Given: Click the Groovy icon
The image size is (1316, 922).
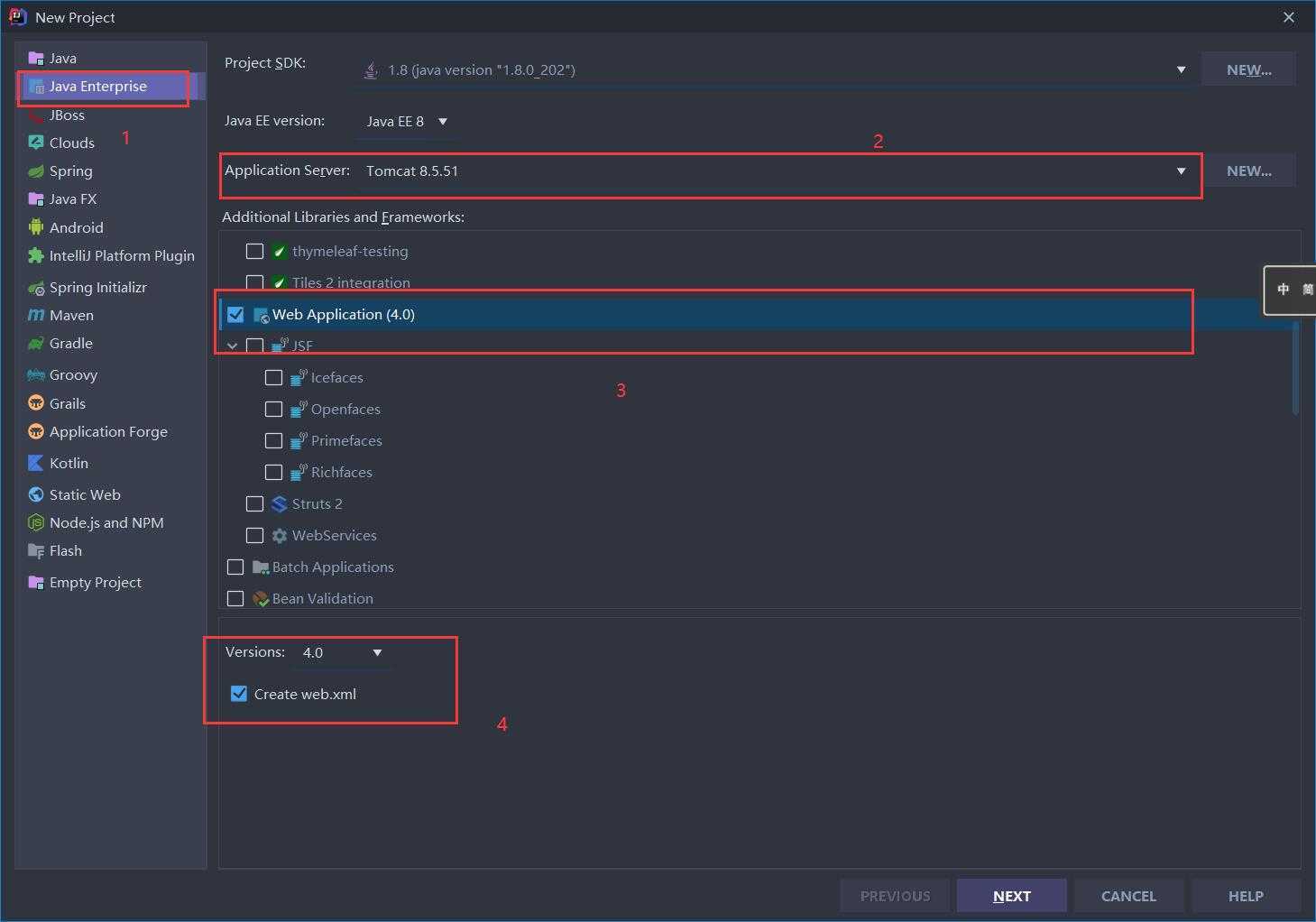Looking at the screenshot, I should coord(36,374).
